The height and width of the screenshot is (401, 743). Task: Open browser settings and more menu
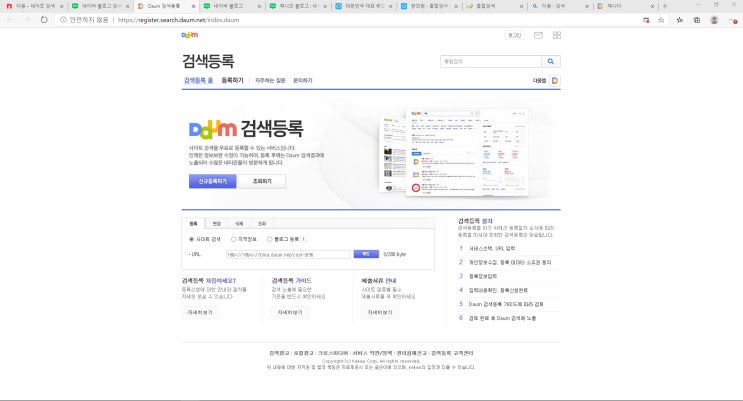[x=733, y=20]
